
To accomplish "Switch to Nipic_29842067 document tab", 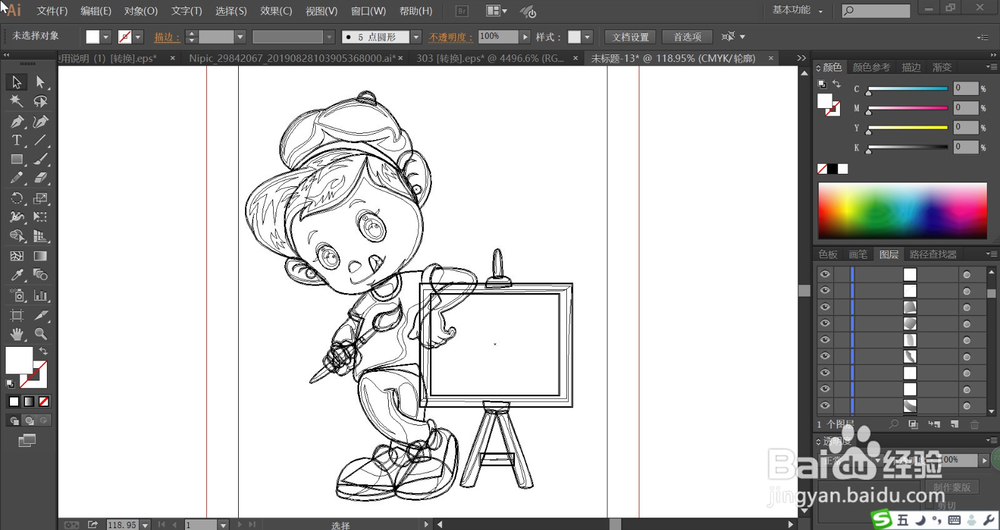I will pos(292,58).
